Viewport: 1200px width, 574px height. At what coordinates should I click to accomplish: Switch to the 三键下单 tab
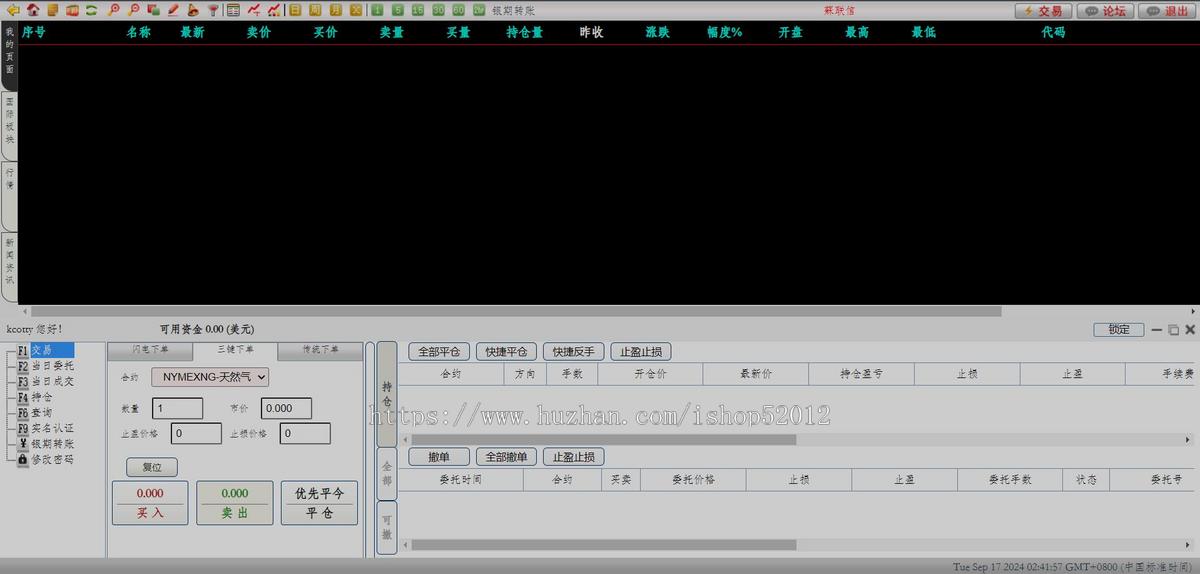coord(236,350)
